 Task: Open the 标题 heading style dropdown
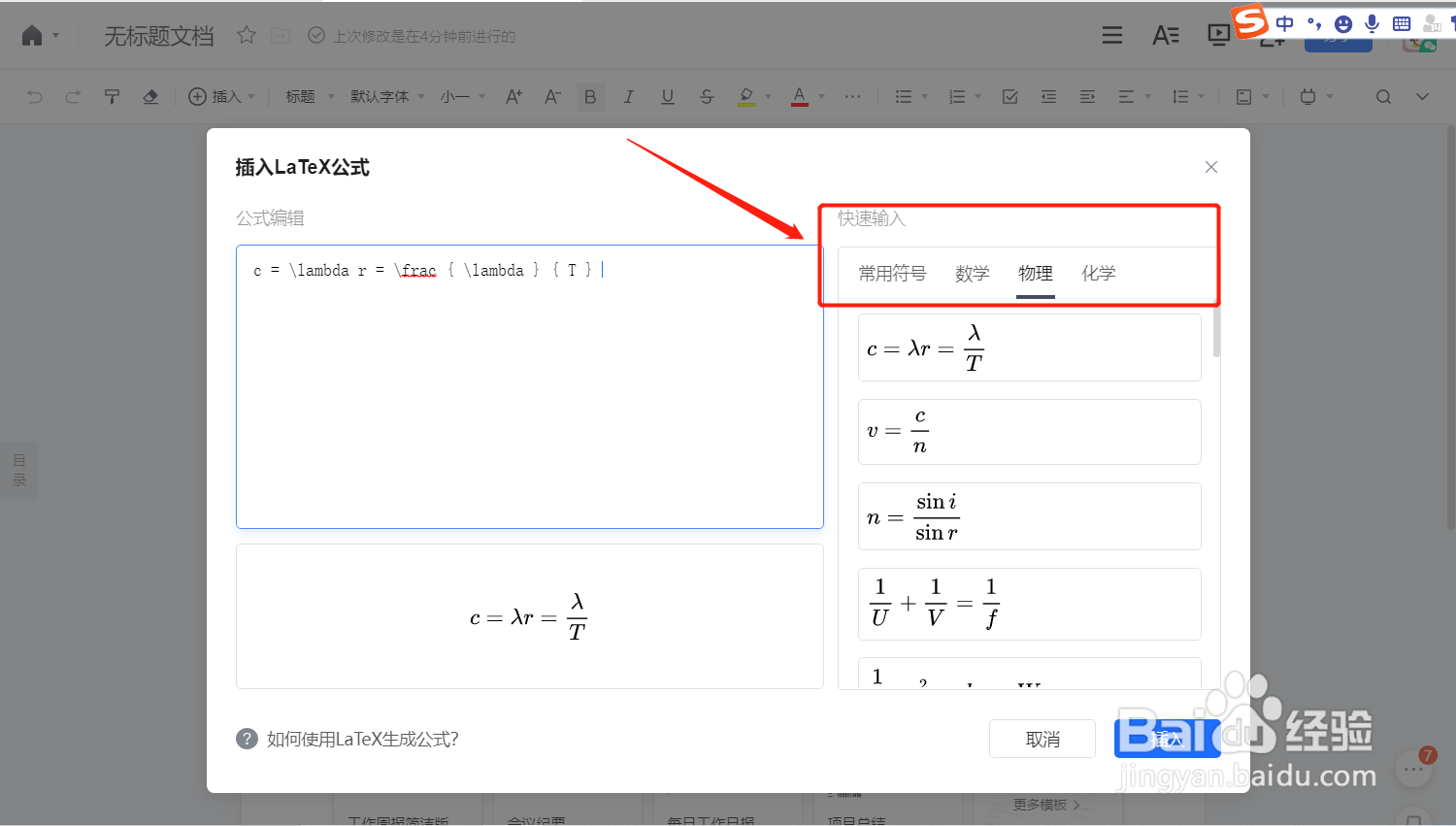(x=310, y=96)
